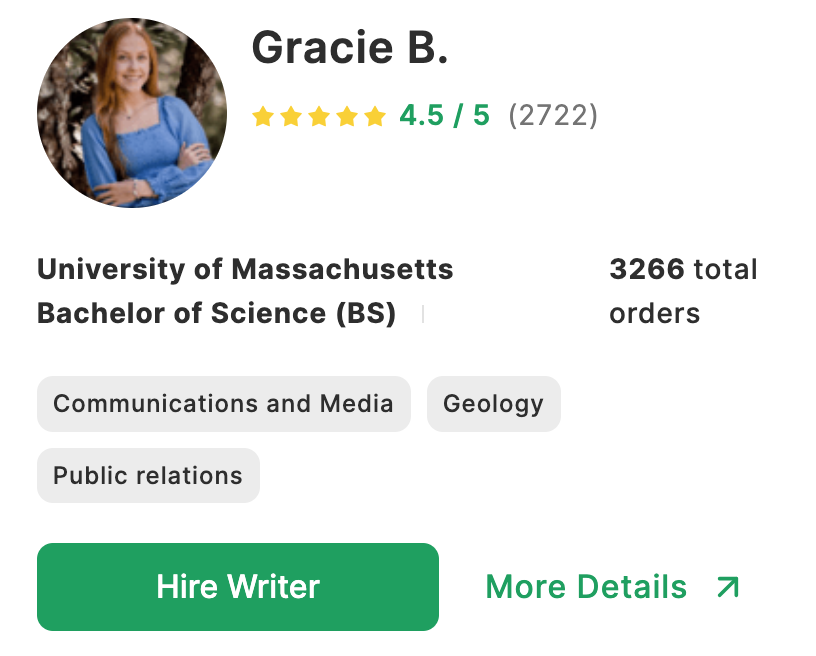Select the Communications and Media tag
Image resolution: width=816 pixels, height=656 pixels.
coord(223,404)
